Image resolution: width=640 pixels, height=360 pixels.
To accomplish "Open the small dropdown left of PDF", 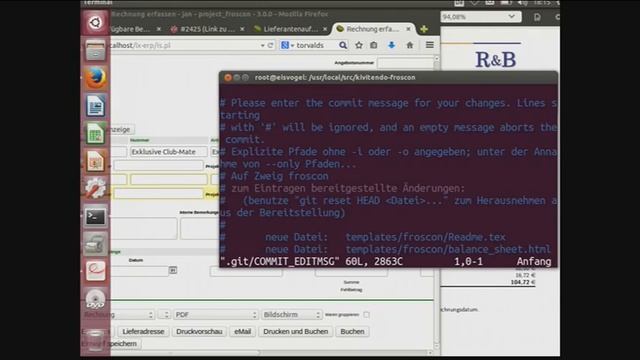I will (164, 315).
